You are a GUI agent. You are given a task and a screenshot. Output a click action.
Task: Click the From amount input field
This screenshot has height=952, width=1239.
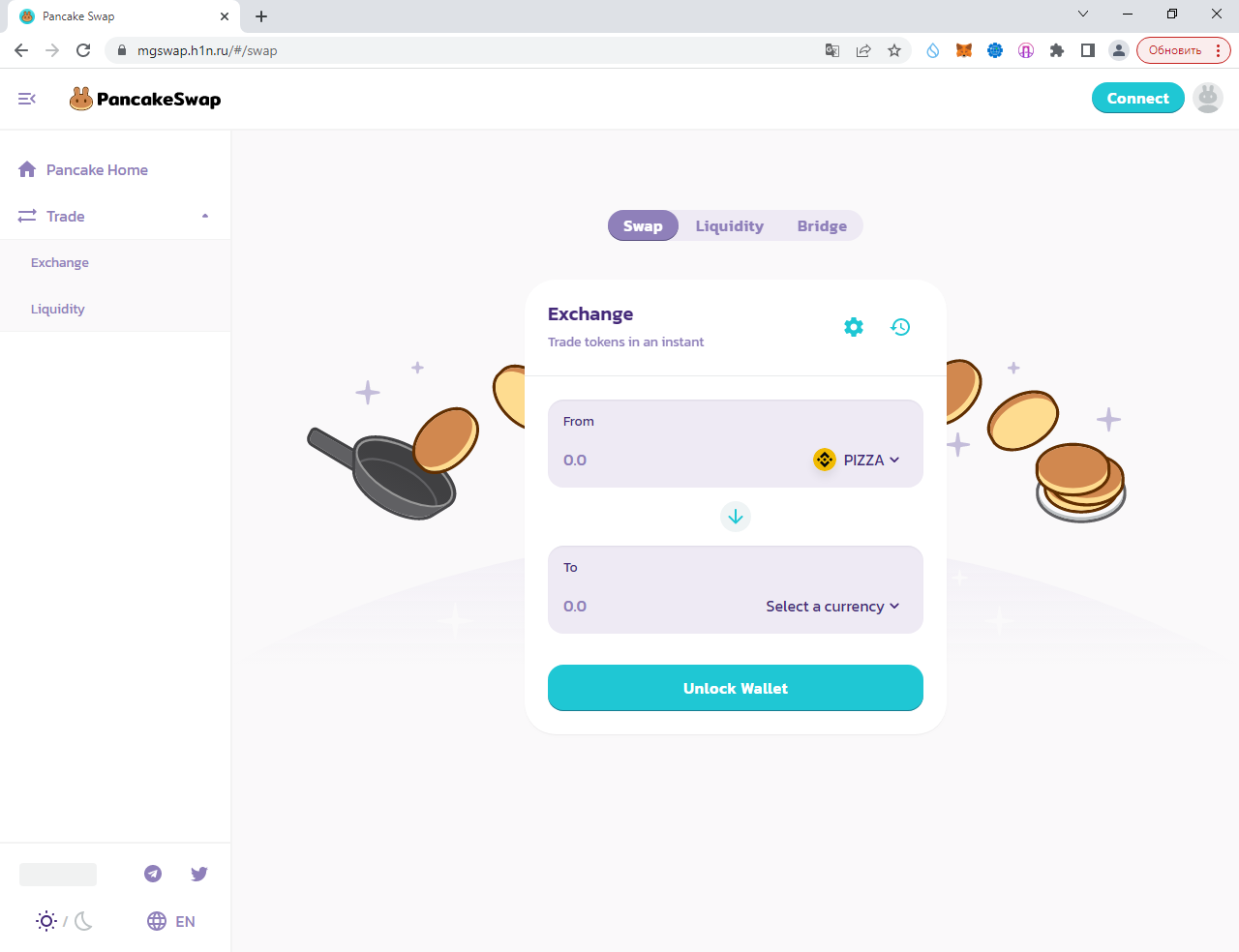tap(678, 460)
